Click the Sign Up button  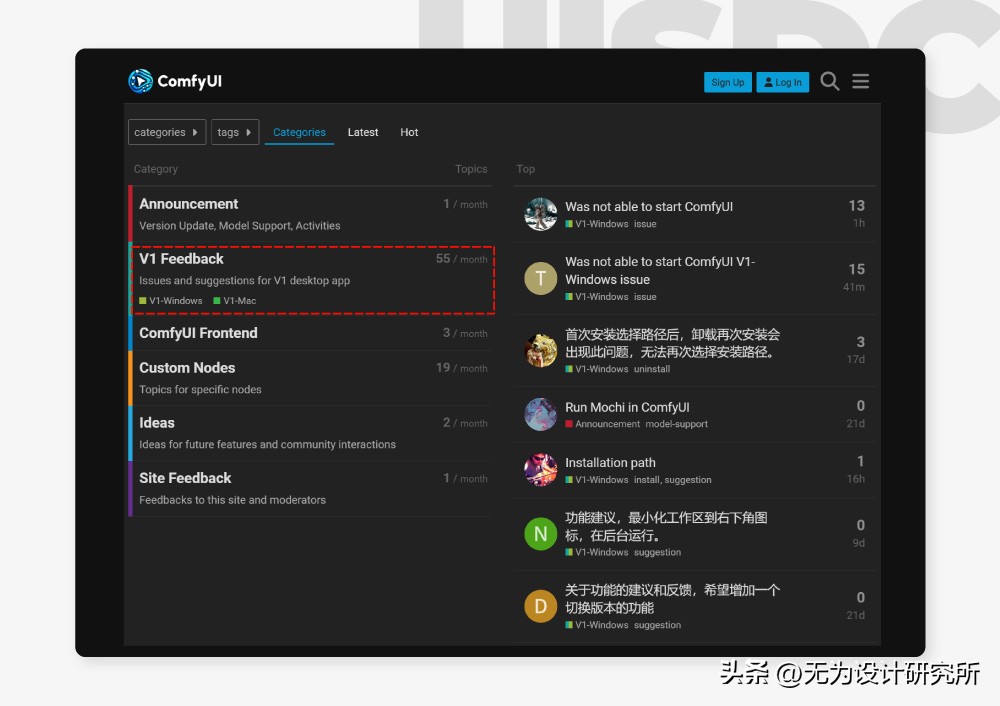728,82
